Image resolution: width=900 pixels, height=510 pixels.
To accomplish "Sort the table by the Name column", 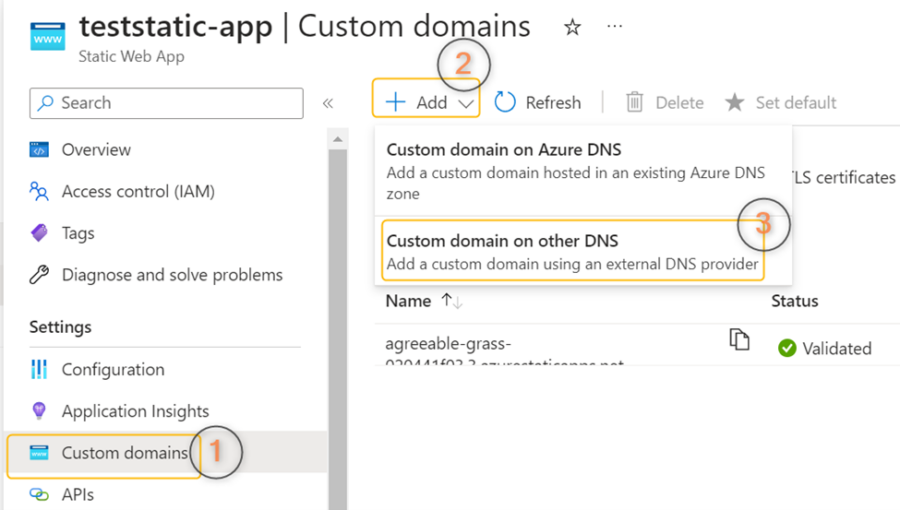I will tap(408, 301).
